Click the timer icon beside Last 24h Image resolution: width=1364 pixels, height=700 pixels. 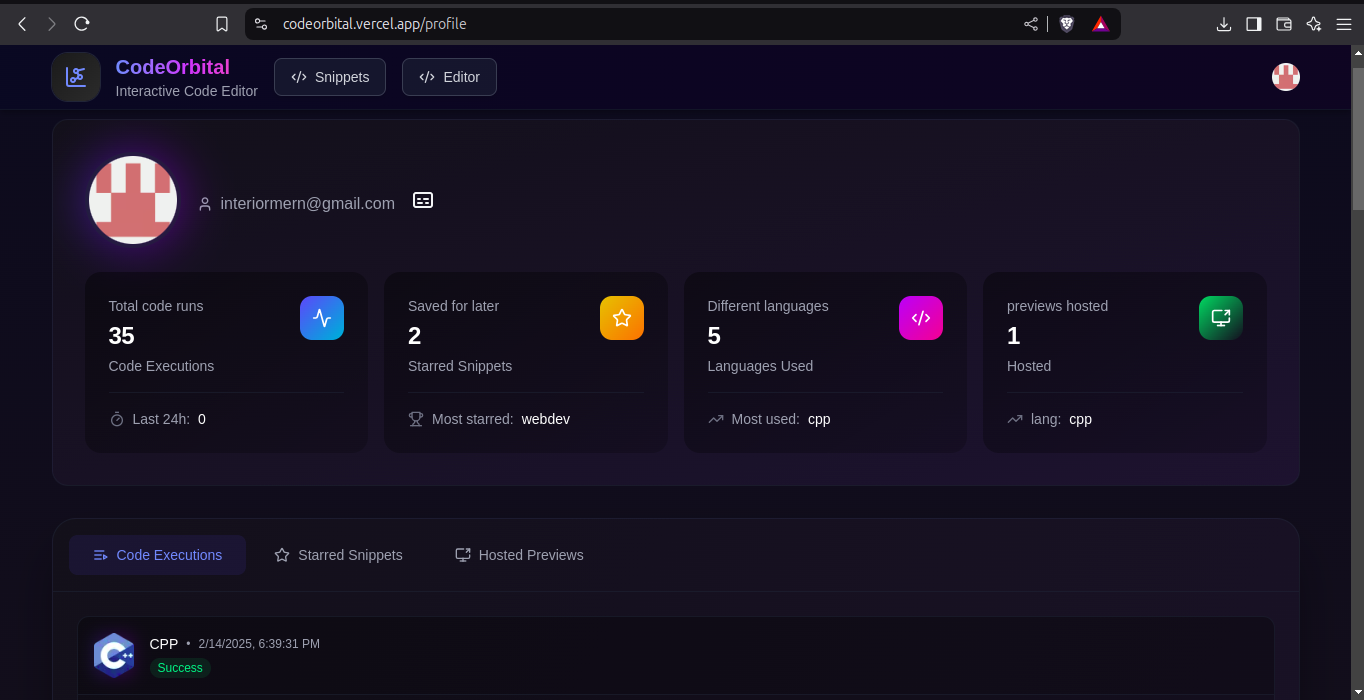pyautogui.click(x=116, y=419)
